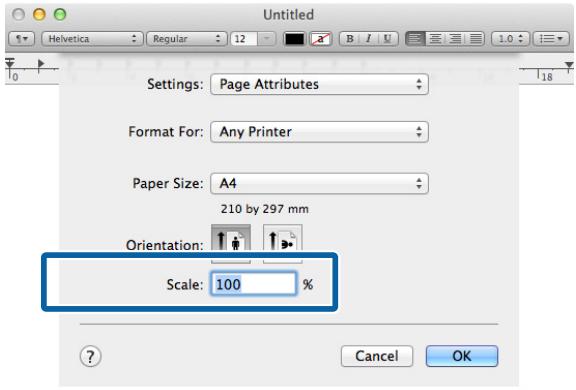
Task: Open the Paper Size A4 dropdown
Action: pyautogui.click(x=319, y=183)
